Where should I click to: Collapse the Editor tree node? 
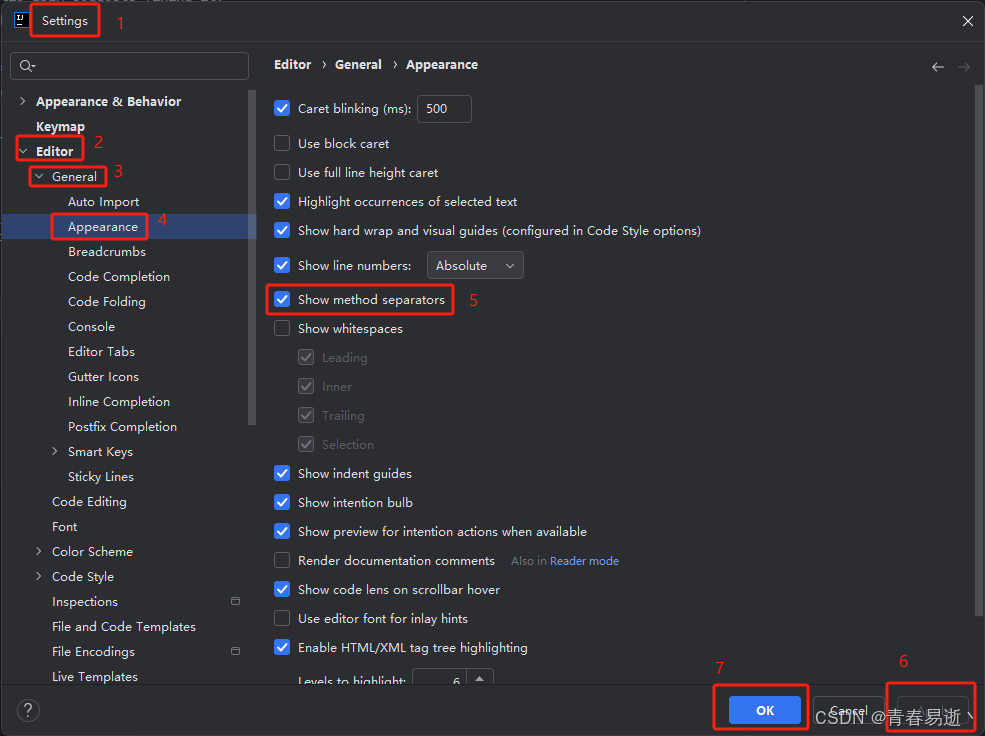tap(22, 150)
